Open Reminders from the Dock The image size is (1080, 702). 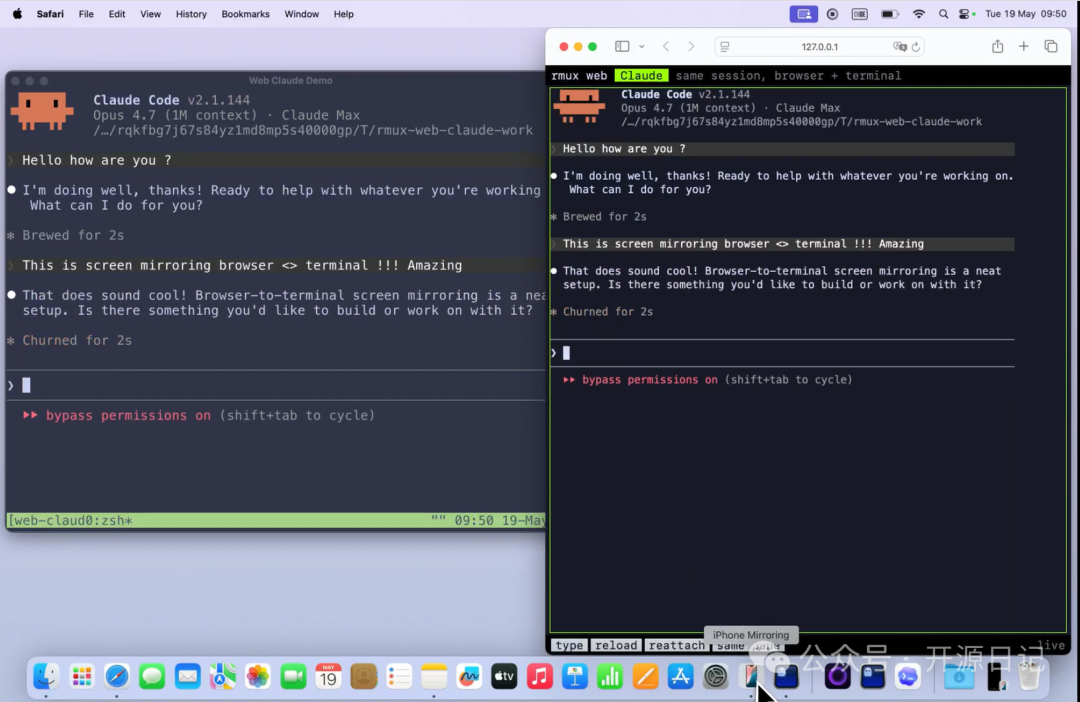[399, 677]
